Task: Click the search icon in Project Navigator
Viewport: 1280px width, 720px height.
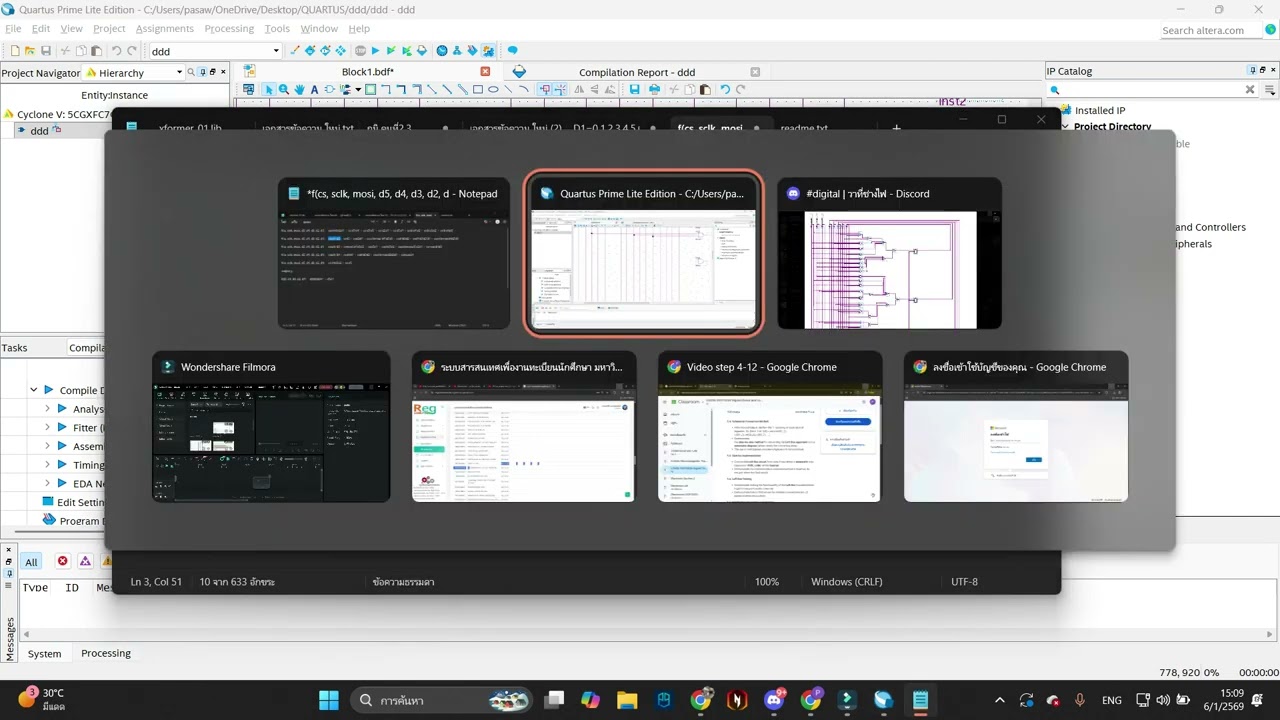Action: (191, 72)
